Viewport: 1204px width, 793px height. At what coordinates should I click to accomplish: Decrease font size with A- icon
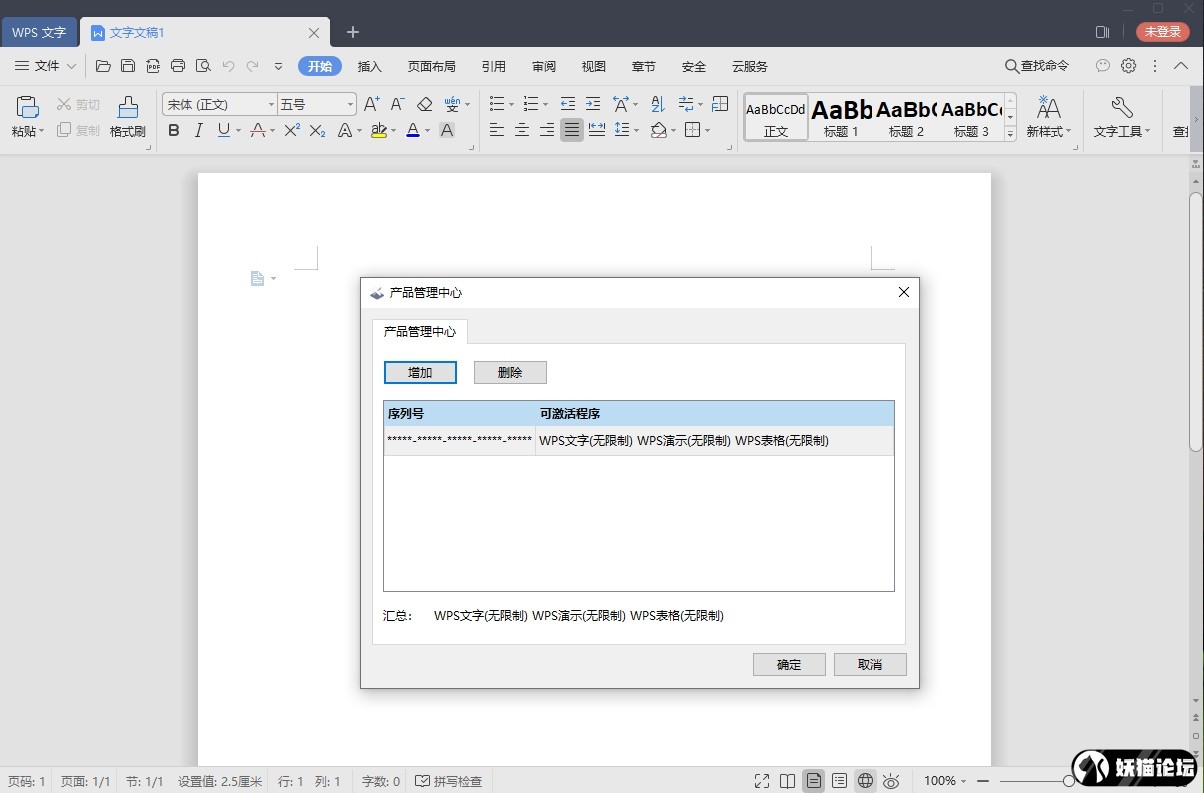coord(397,104)
